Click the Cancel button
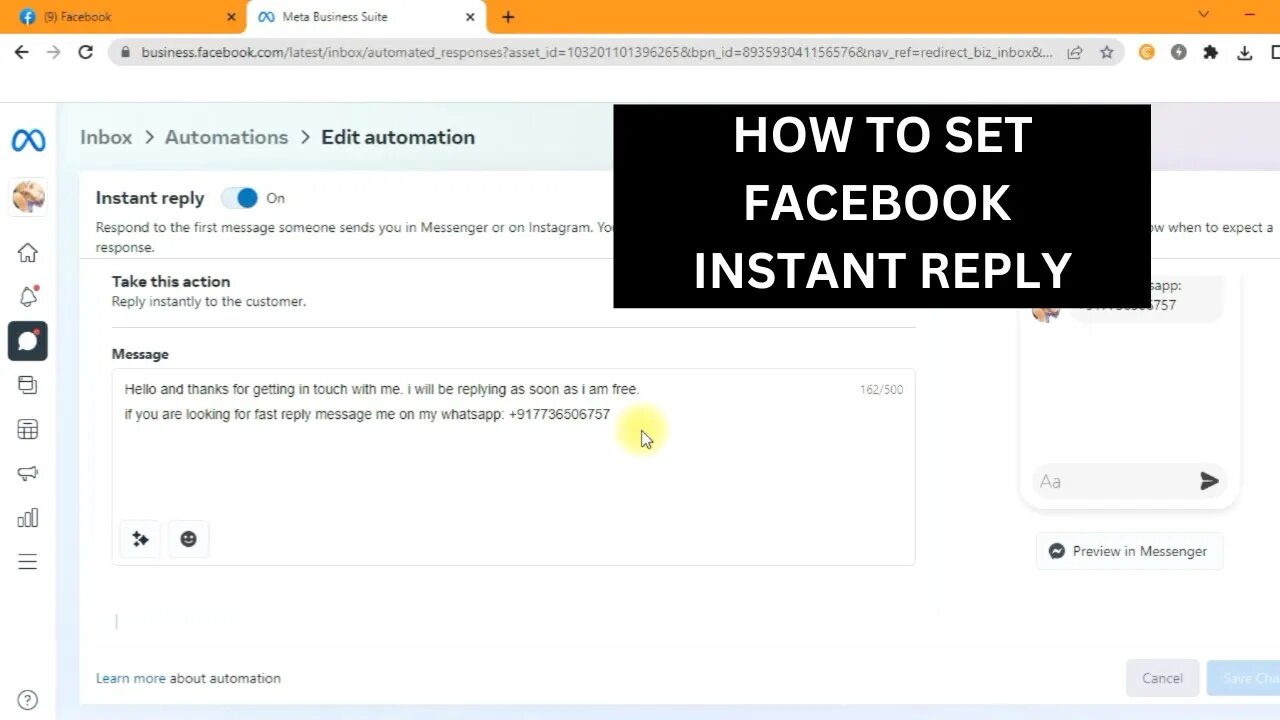This screenshot has width=1280, height=720. tap(1162, 678)
